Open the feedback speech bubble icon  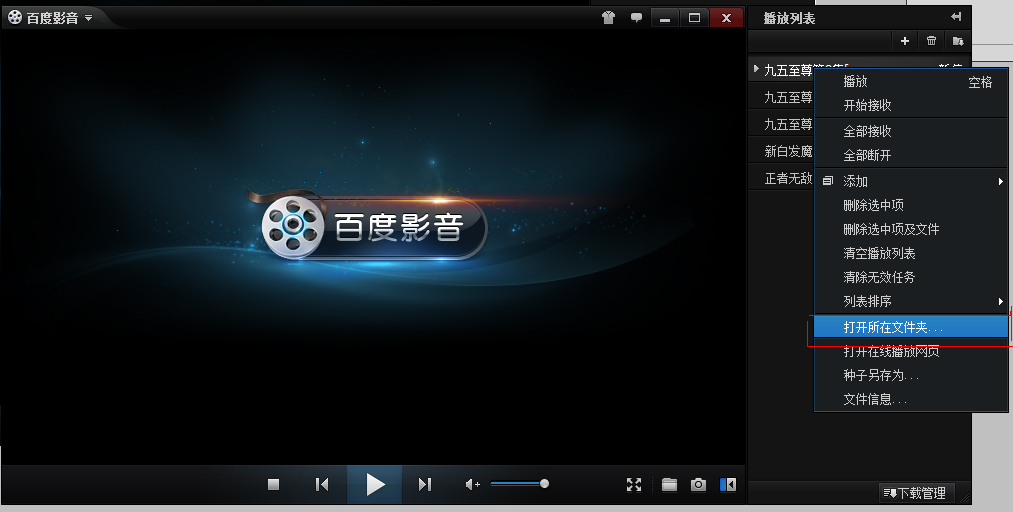pyautogui.click(x=636, y=18)
